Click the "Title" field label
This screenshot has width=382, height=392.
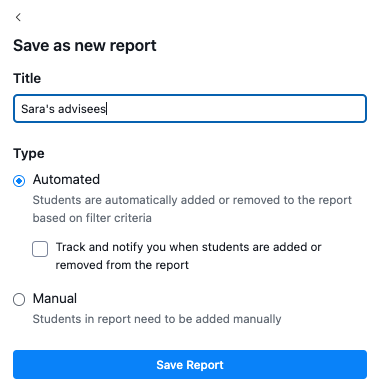point(27,78)
